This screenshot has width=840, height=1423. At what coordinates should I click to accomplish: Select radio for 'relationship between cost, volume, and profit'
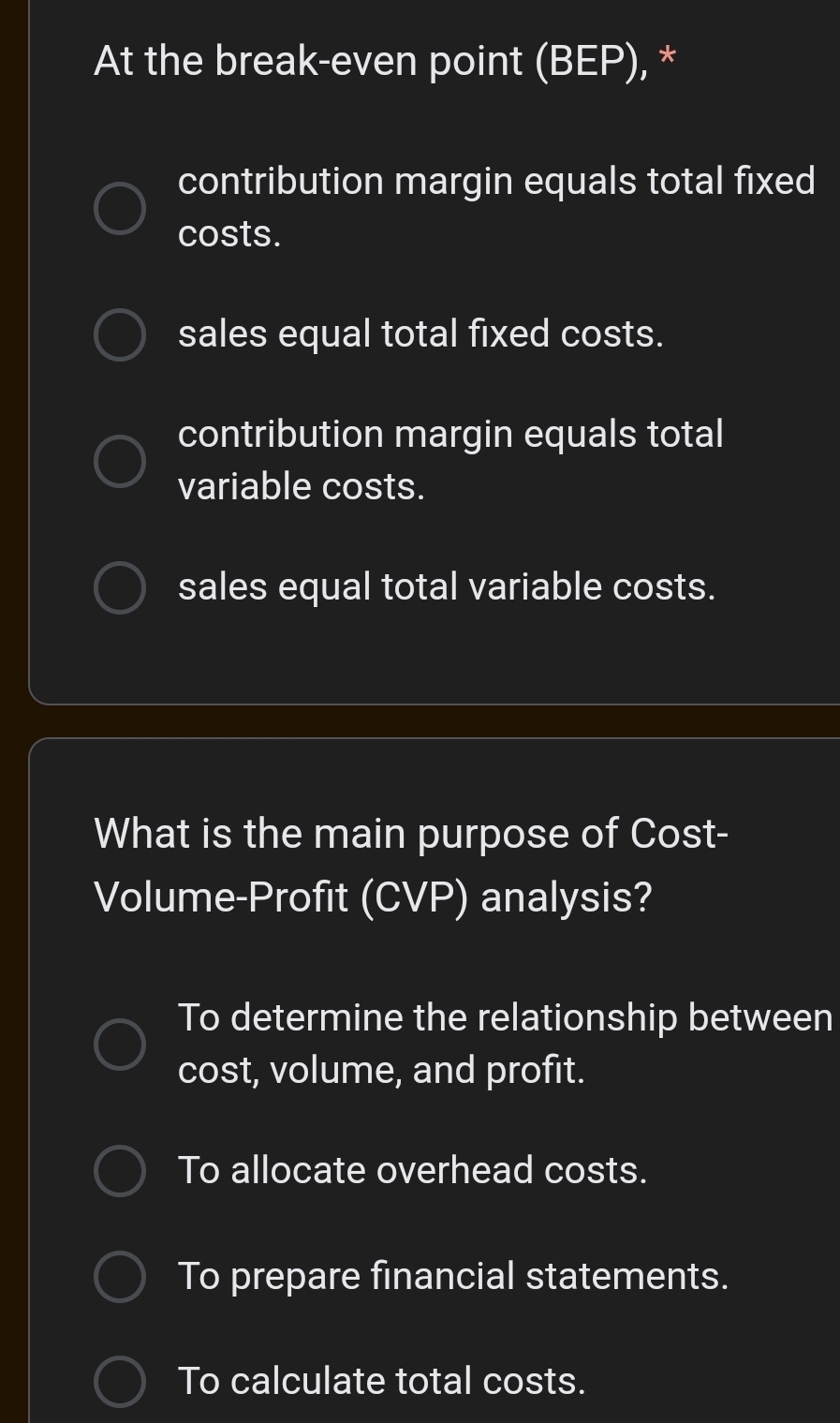tap(120, 1045)
